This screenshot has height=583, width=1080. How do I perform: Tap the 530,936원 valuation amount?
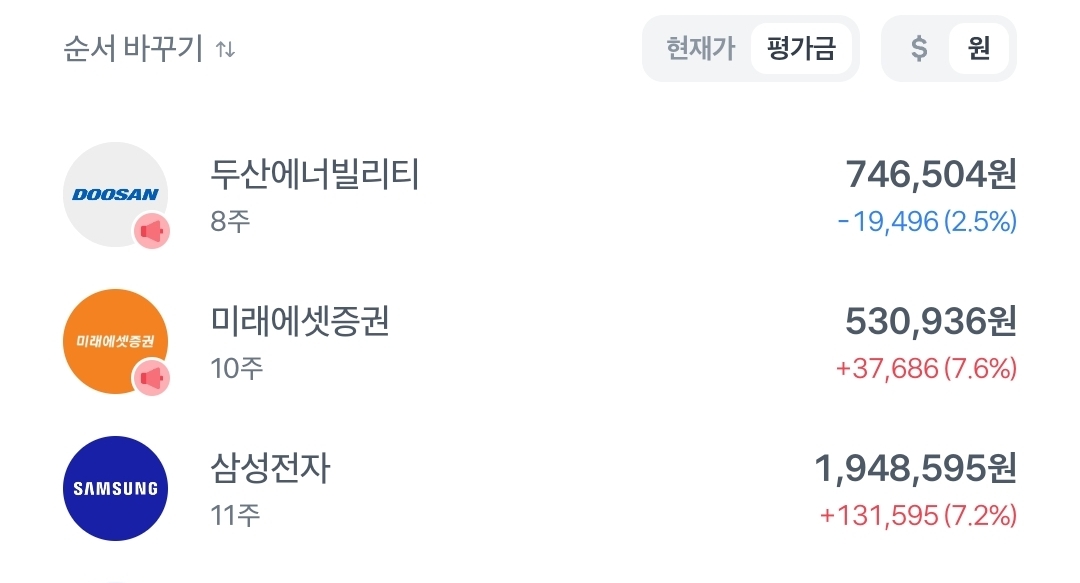(x=931, y=321)
